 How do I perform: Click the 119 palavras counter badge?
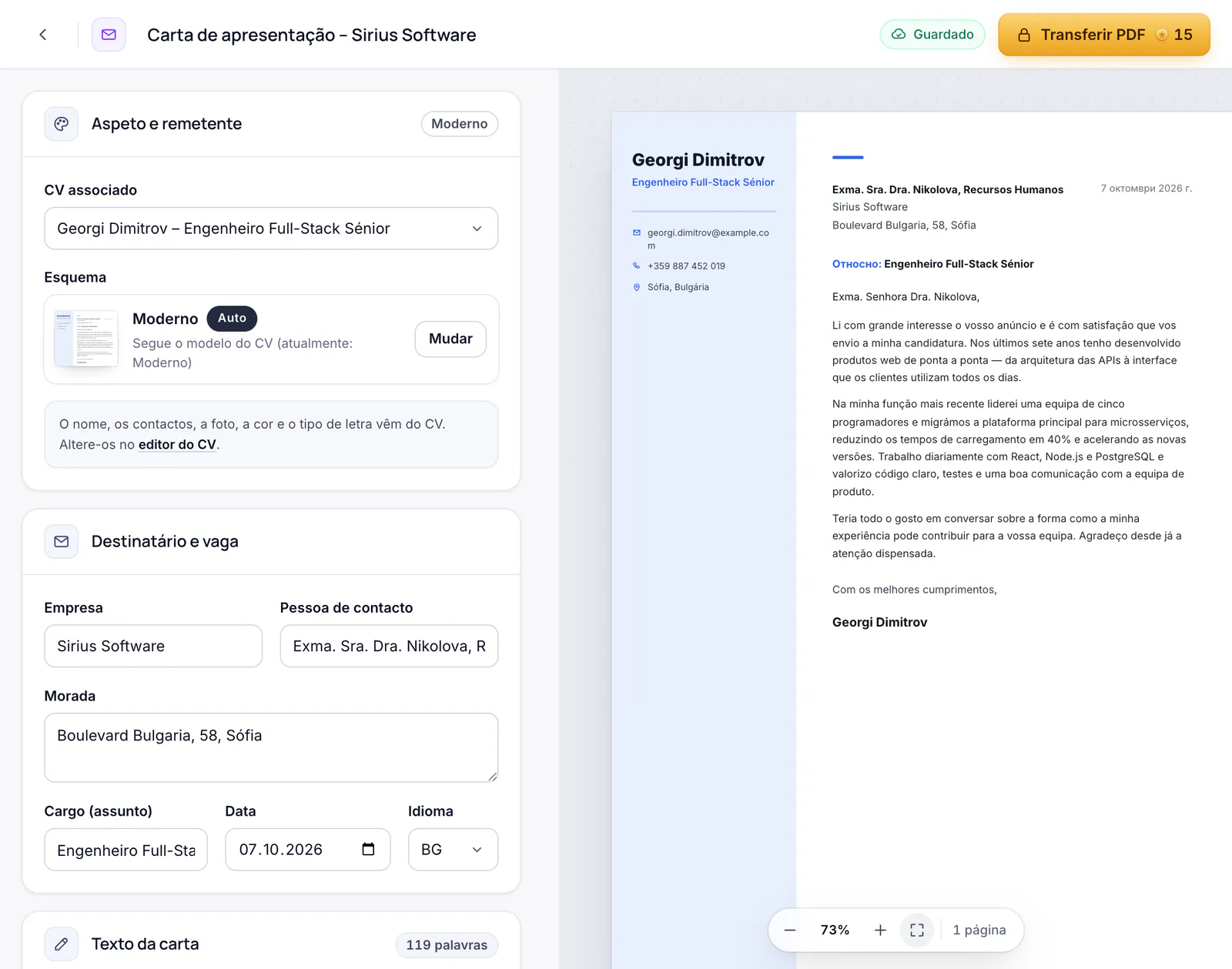(447, 945)
